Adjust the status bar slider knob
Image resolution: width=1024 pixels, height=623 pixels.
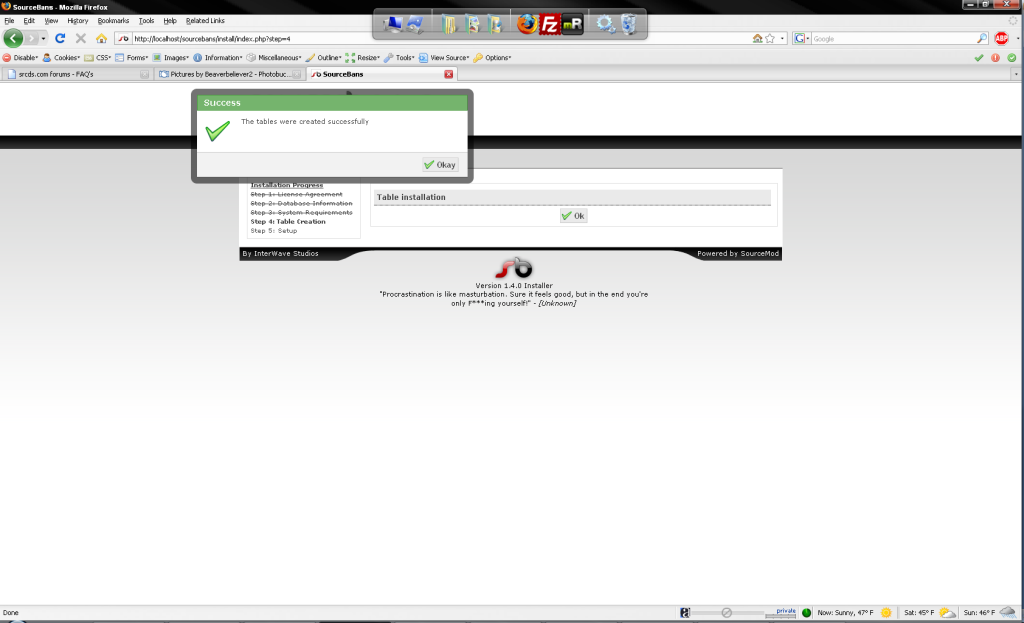pyautogui.click(x=726, y=613)
